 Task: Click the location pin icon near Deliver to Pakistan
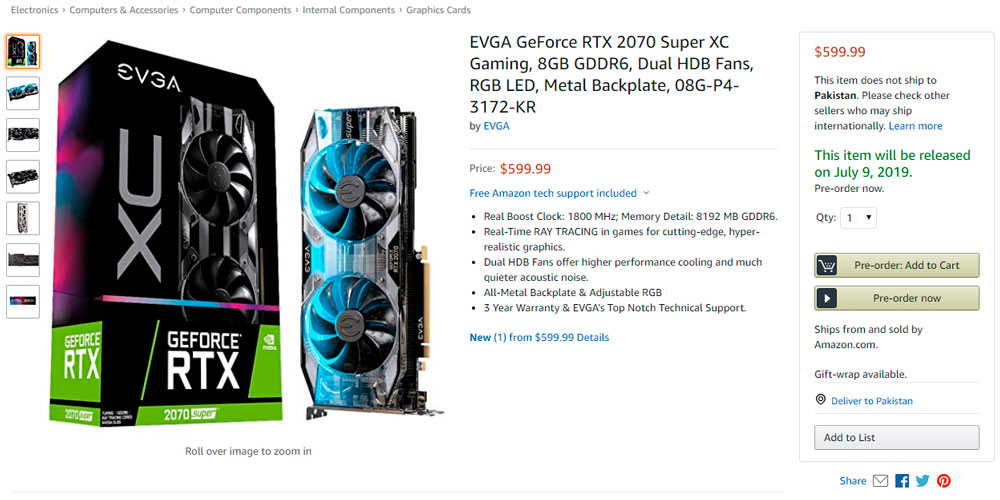820,400
